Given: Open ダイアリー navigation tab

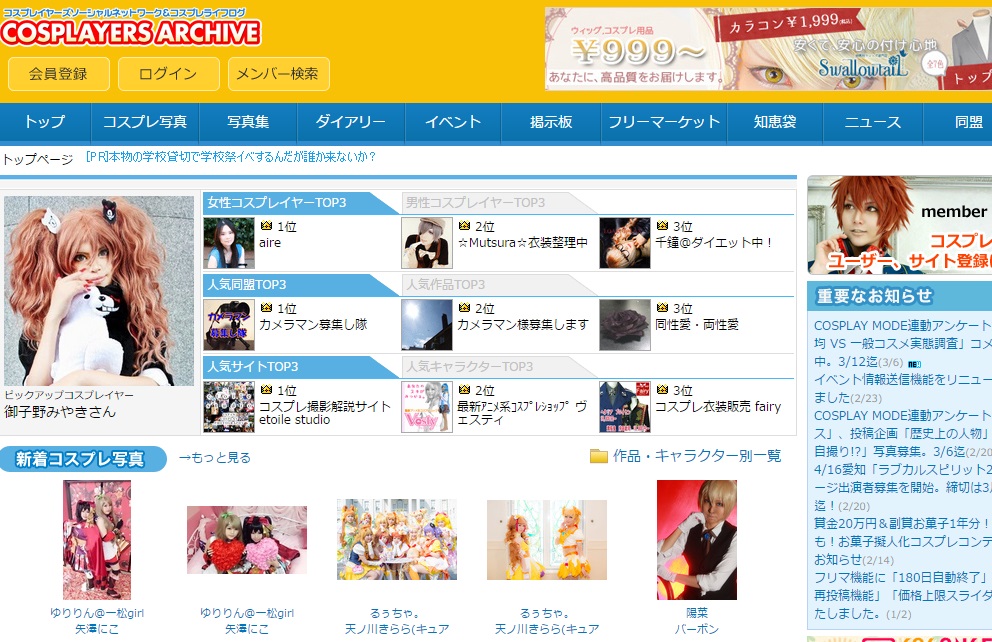Looking at the screenshot, I should 350,121.
